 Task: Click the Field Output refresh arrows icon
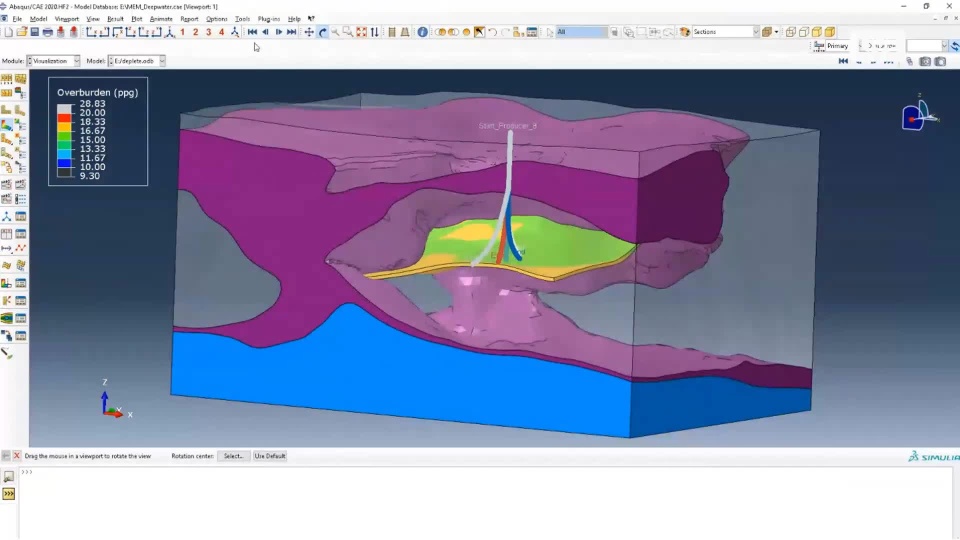point(954,46)
